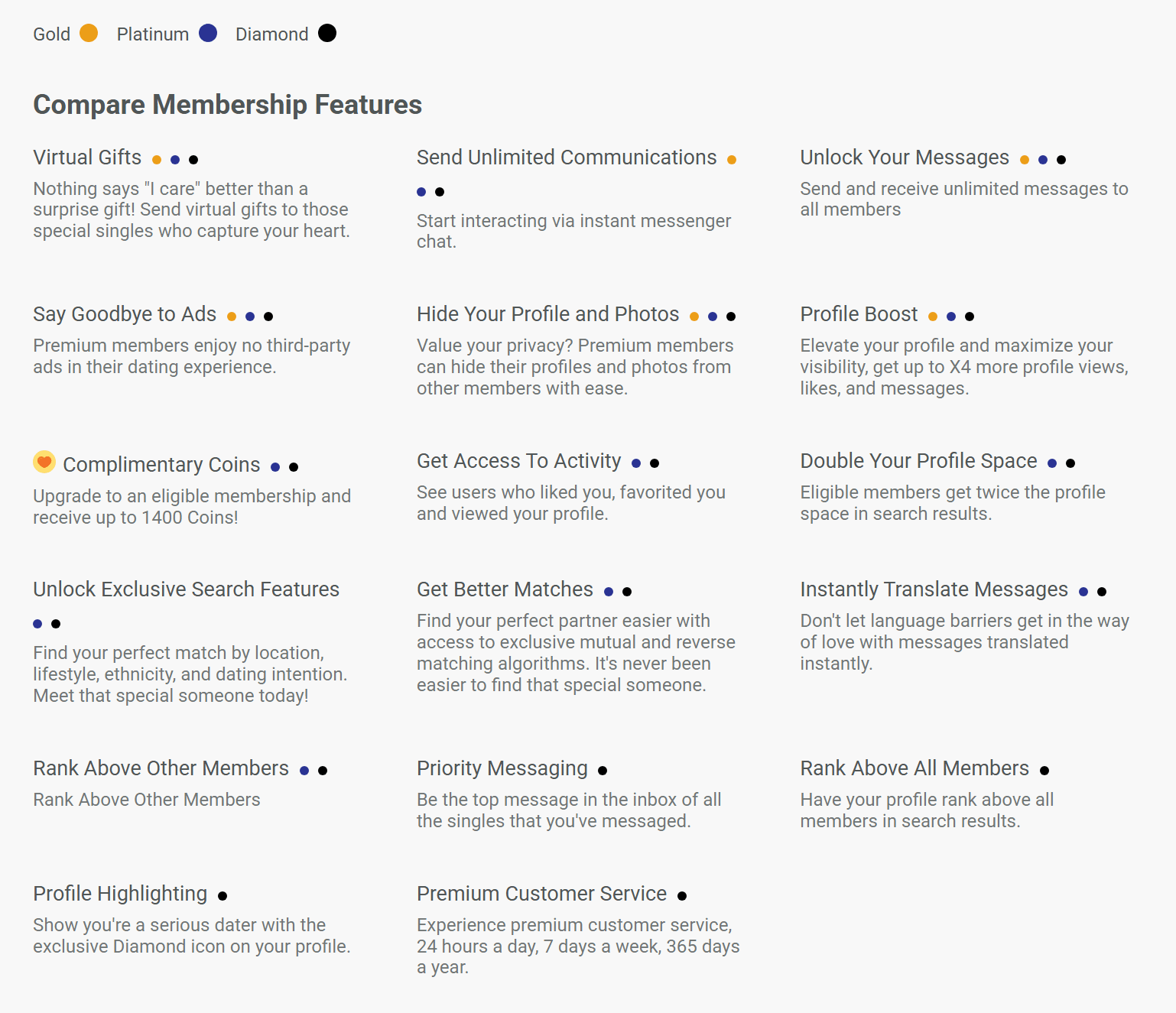The image size is (1176, 1013).
Task: Click the "Instantly Translate Messages" title
Action: pyautogui.click(x=934, y=589)
